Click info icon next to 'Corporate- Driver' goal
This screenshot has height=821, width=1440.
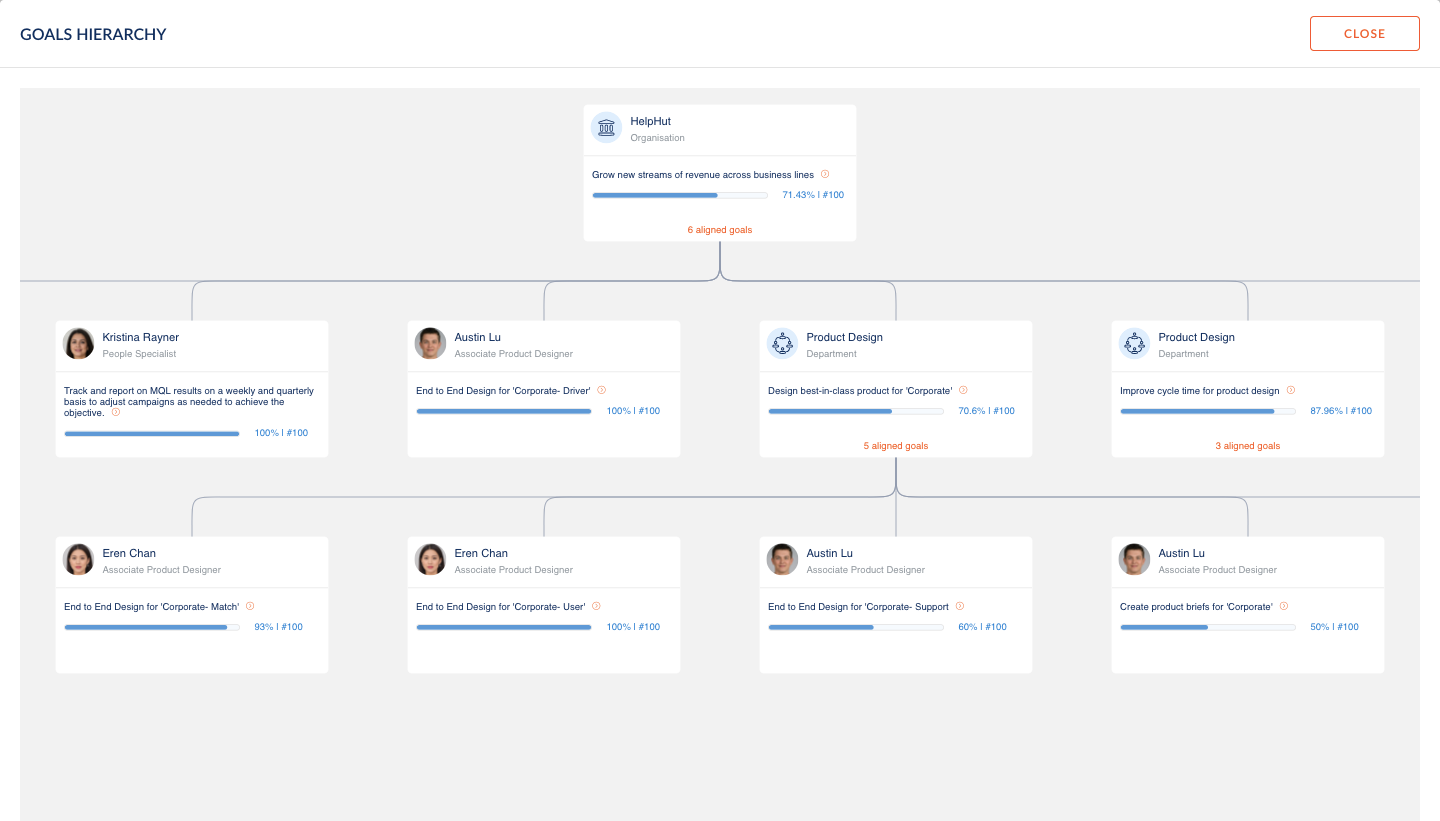click(601, 390)
